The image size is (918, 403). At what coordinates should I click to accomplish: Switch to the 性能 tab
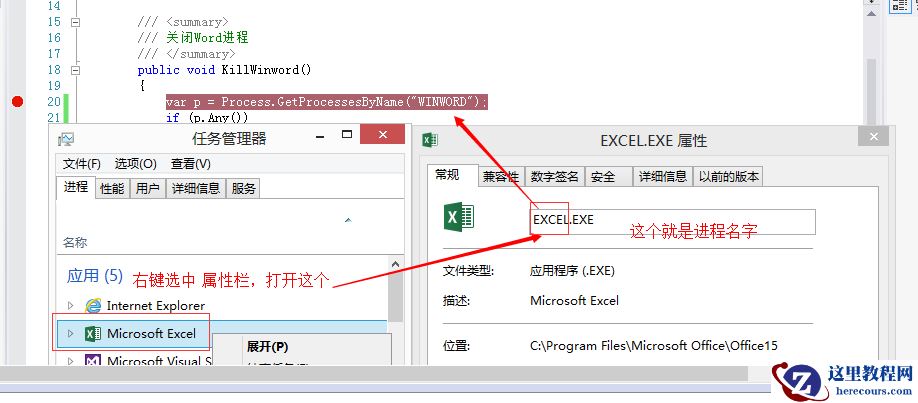112,188
